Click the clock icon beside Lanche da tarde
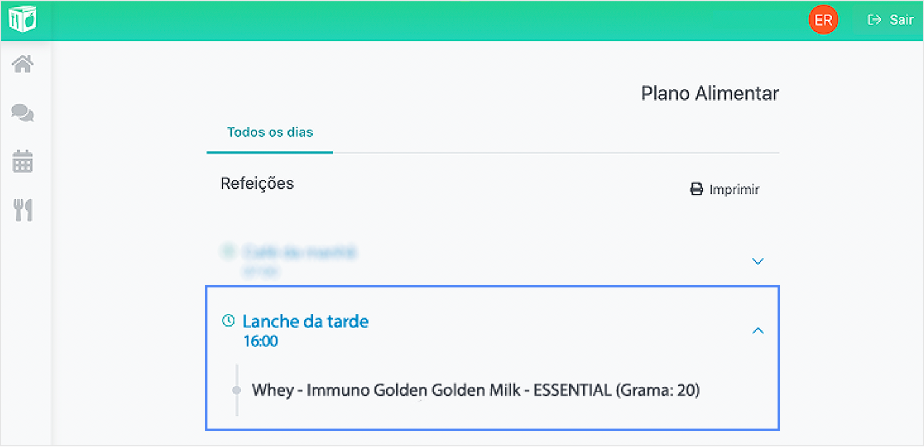 point(228,321)
